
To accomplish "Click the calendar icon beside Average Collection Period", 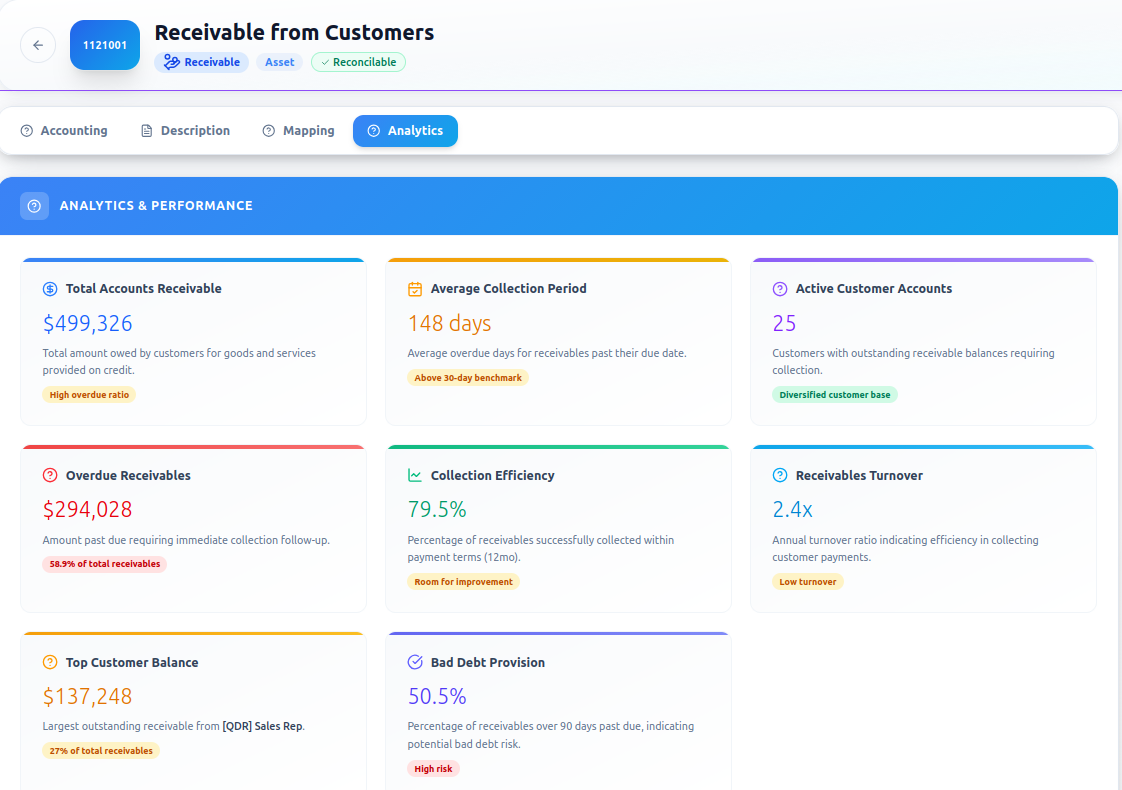I will pos(415,289).
